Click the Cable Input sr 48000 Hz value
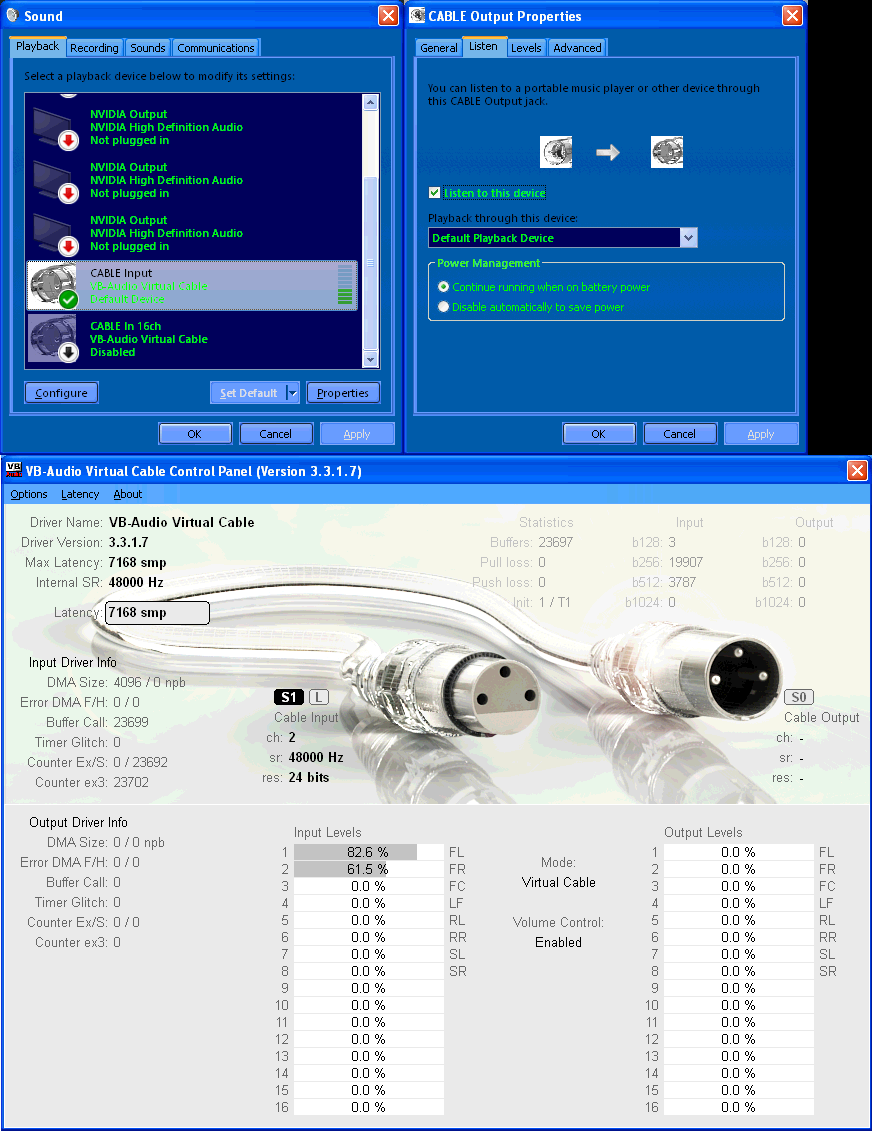Viewport: 872px width, 1132px height. point(316,757)
